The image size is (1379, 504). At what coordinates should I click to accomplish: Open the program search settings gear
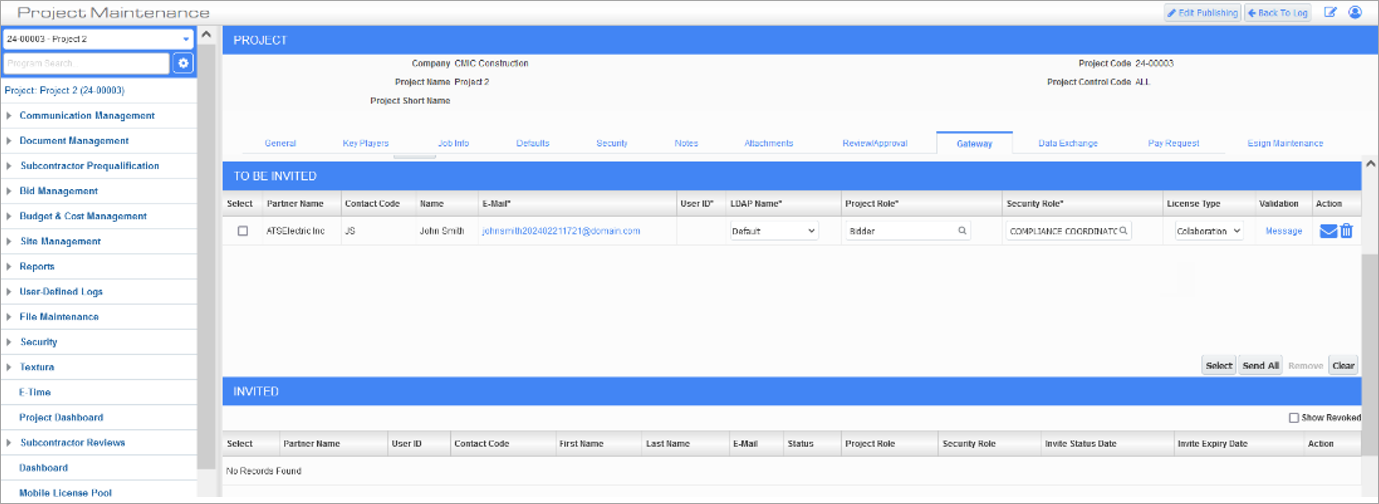183,63
